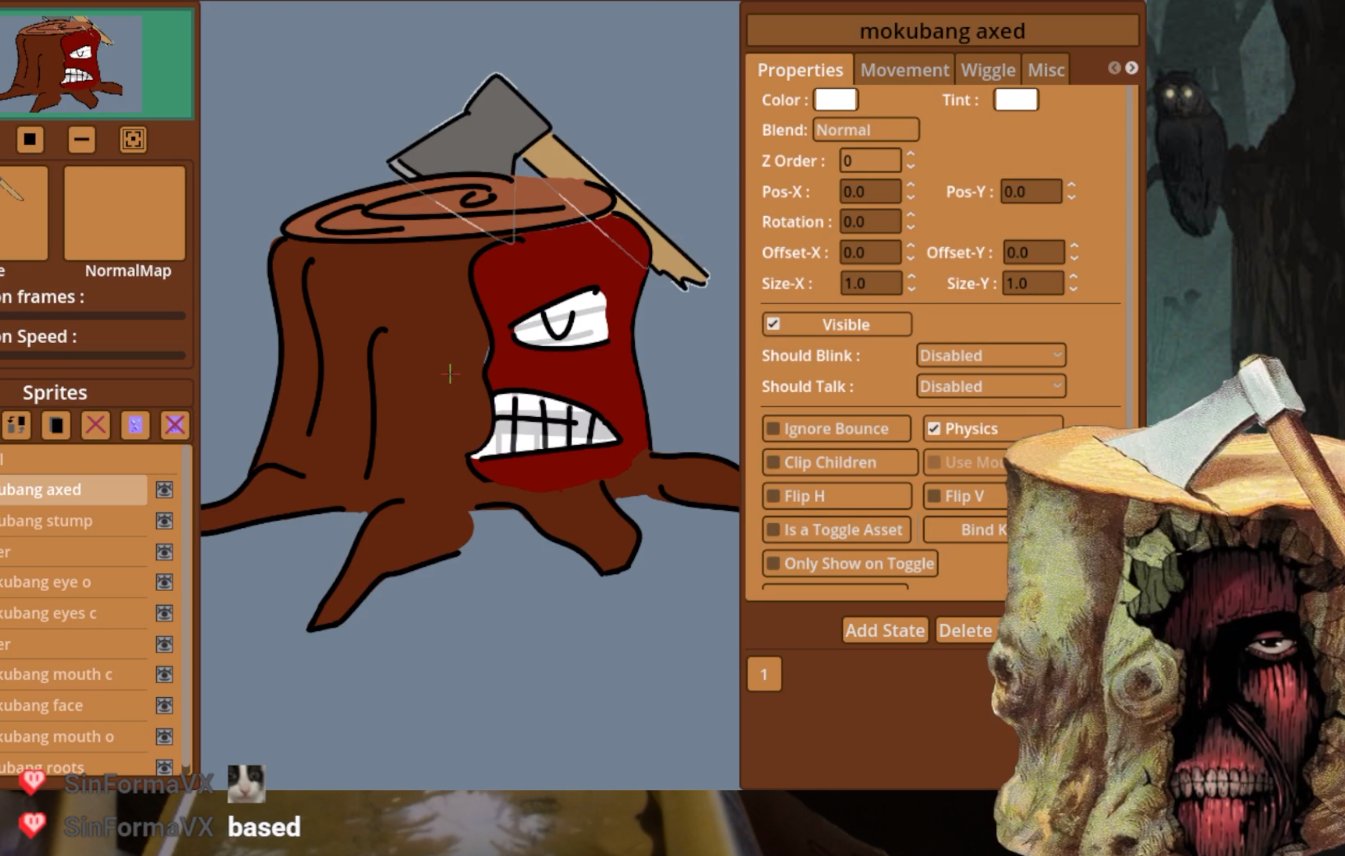The height and width of the screenshot is (856, 1345).
Task: Click the Pos-X input field
Action: point(871,192)
